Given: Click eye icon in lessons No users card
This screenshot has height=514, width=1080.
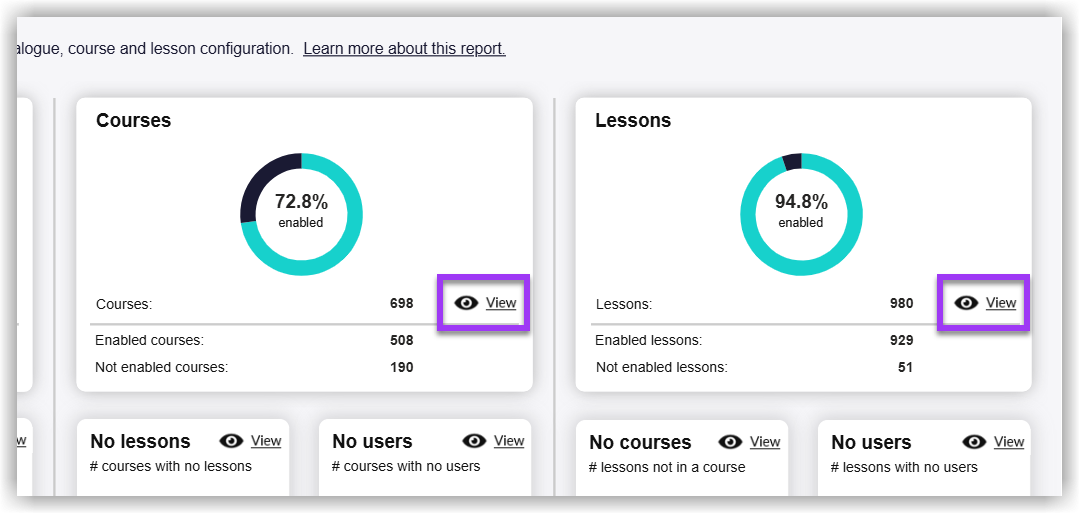Looking at the screenshot, I should [974, 442].
